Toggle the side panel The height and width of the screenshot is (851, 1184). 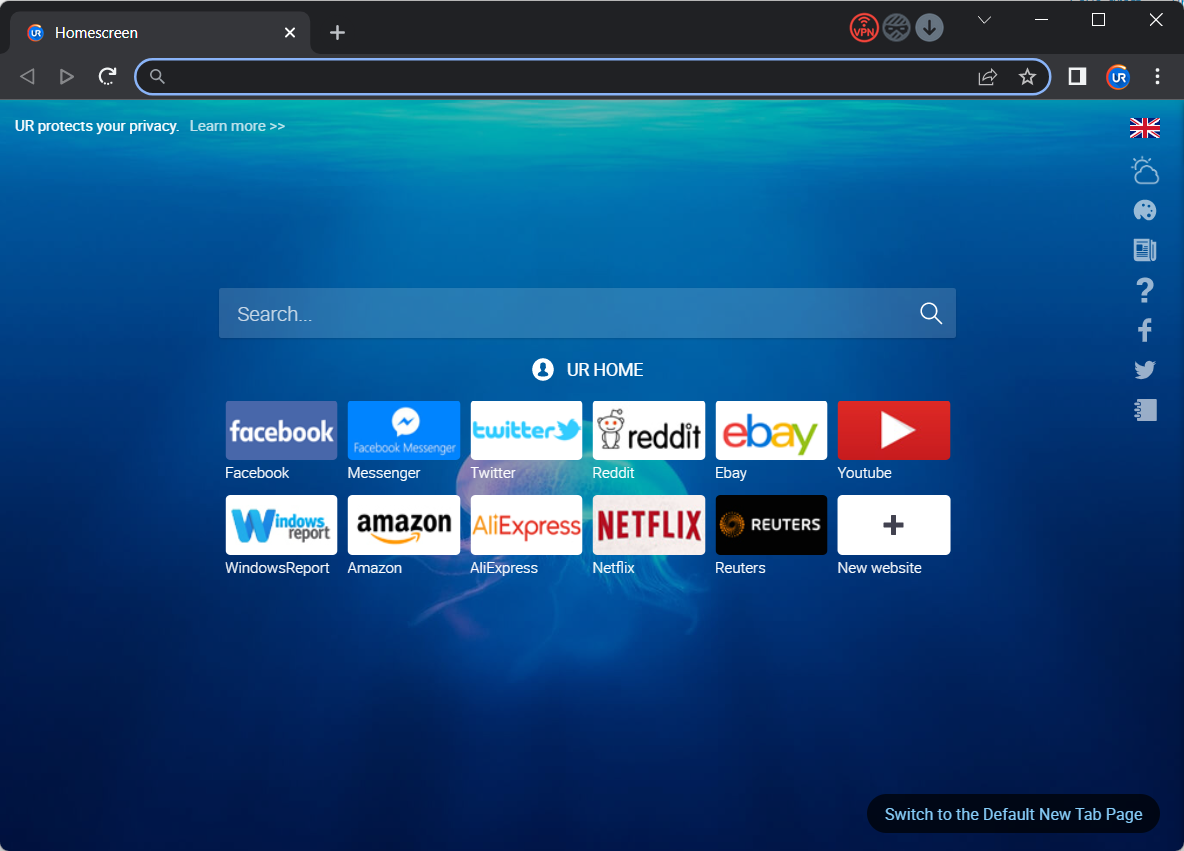tap(1078, 76)
